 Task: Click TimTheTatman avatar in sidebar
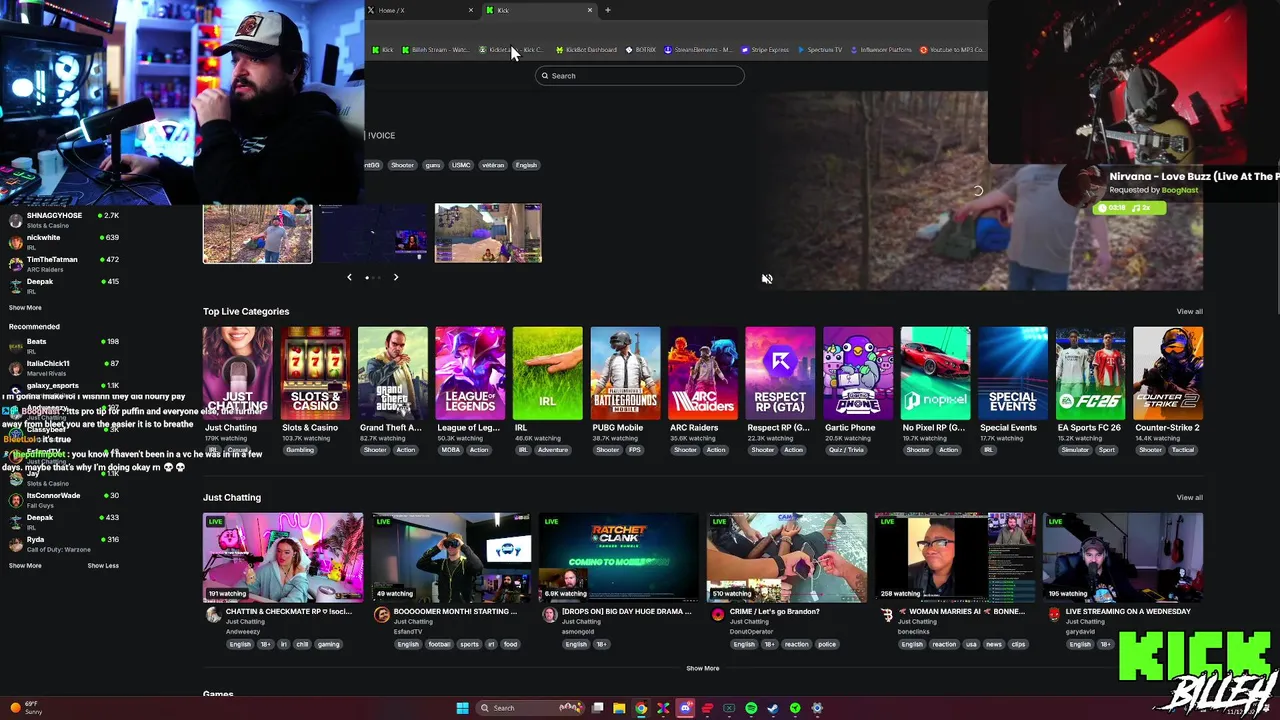click(x=15, y=264)
